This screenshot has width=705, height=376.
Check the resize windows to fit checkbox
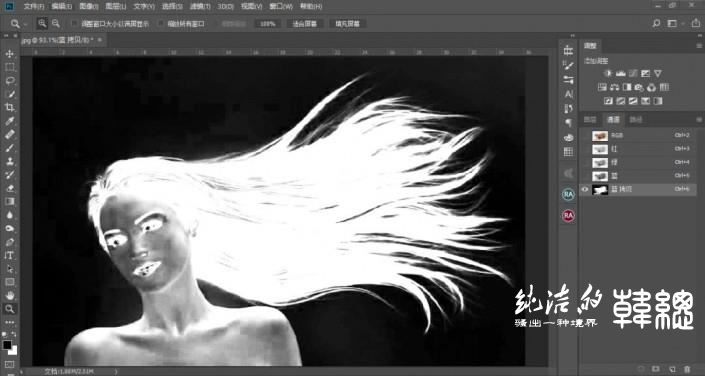coord(75,23)
